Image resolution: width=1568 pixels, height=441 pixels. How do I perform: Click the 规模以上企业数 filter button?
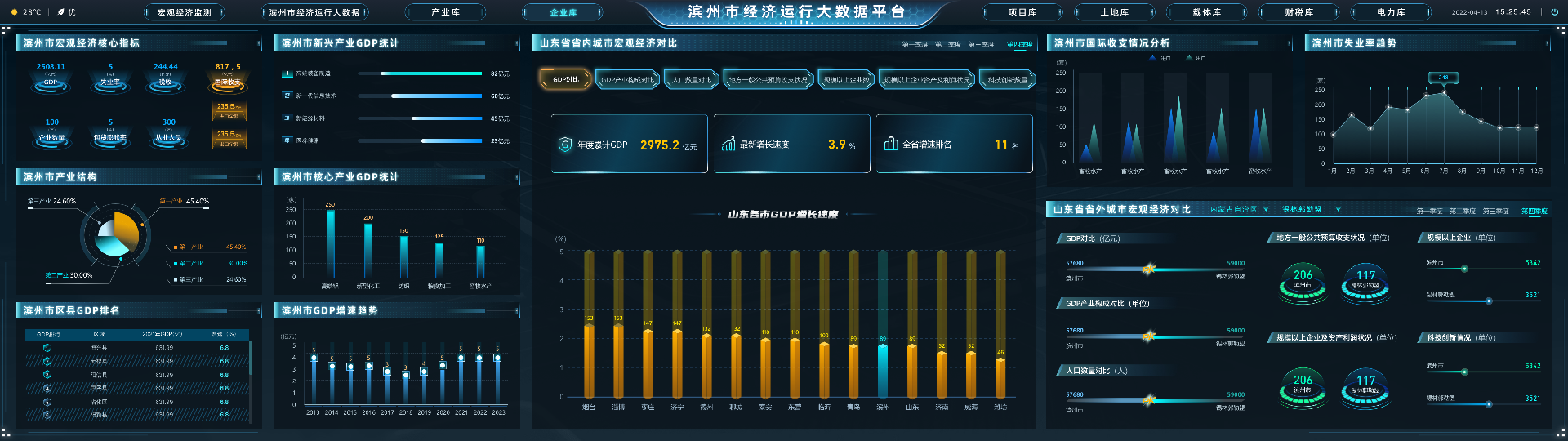[846, 79]
